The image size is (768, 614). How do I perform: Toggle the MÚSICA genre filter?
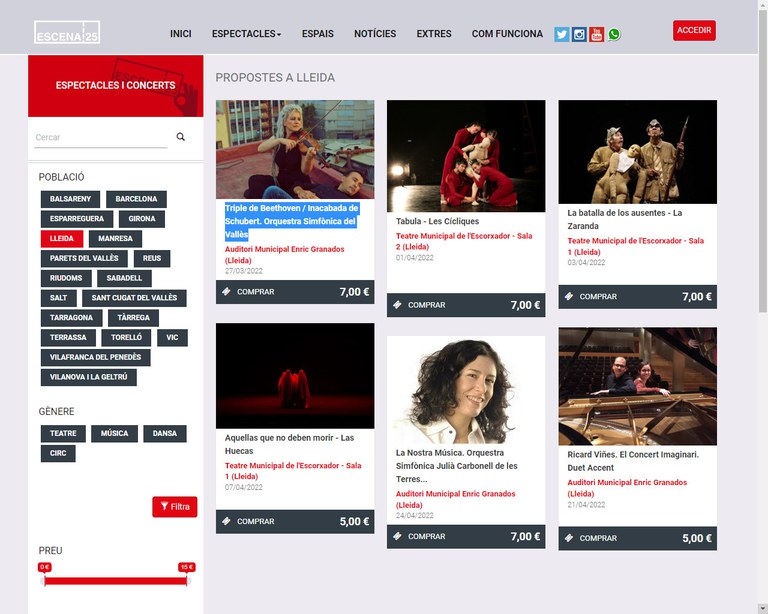point(114,433)
